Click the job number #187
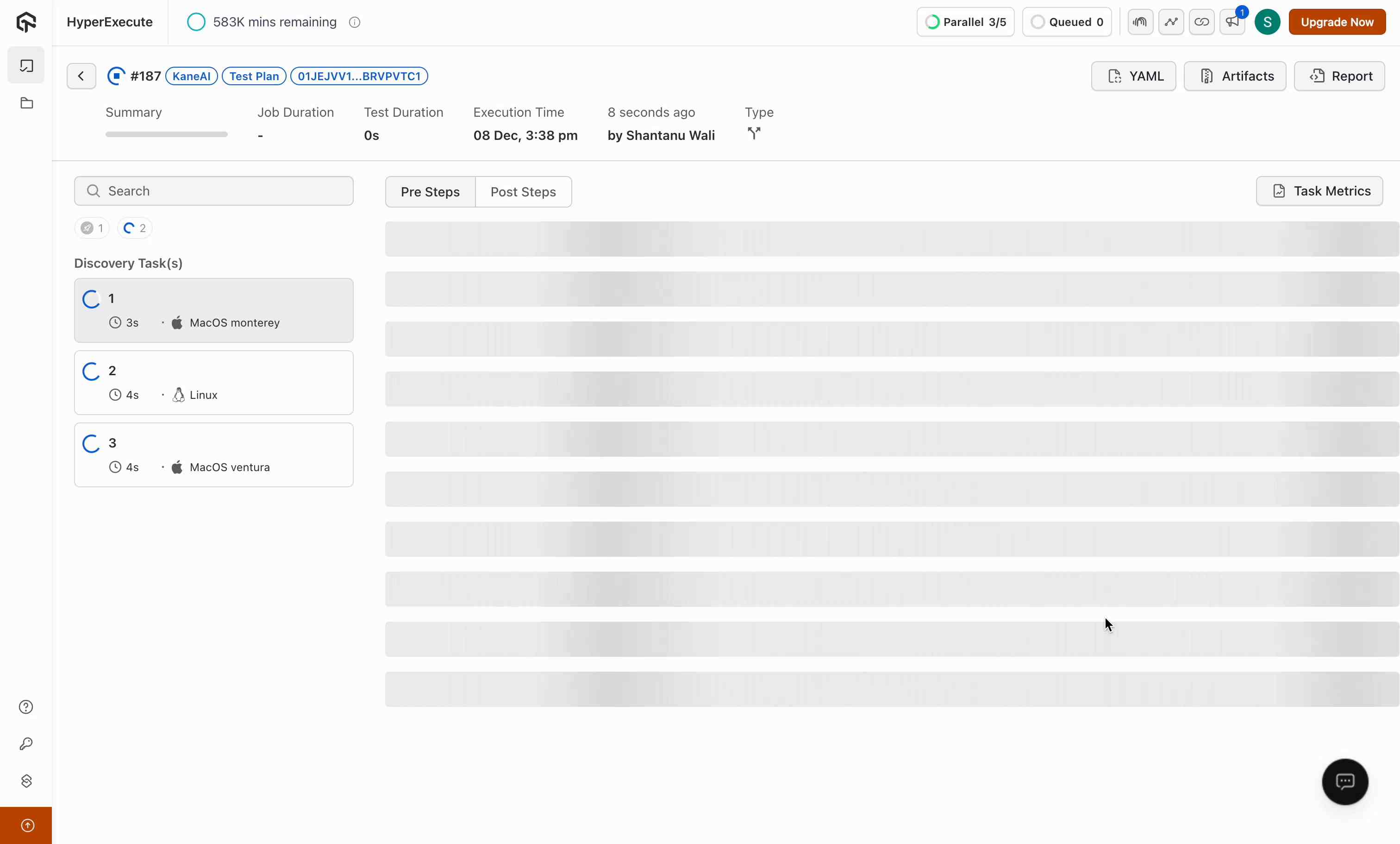The image size is (1400, 844). point(145,76)
